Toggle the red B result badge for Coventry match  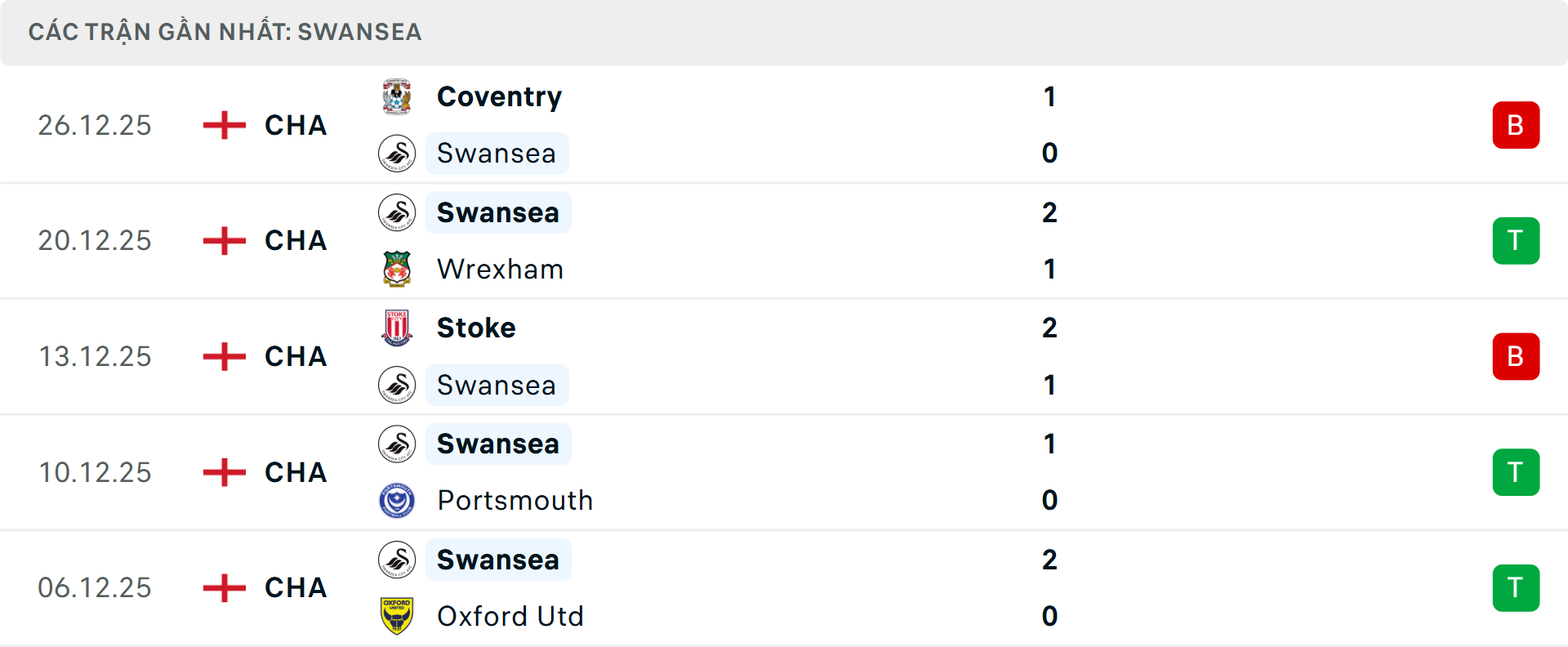pyautogui.click(x=1517, y=125)
